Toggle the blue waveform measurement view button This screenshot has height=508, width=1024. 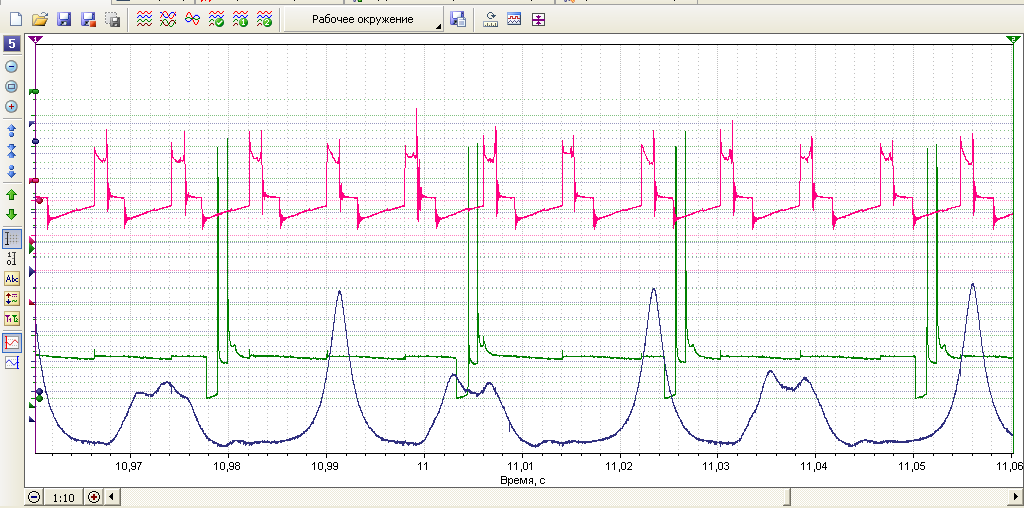(x=12, y=362)
